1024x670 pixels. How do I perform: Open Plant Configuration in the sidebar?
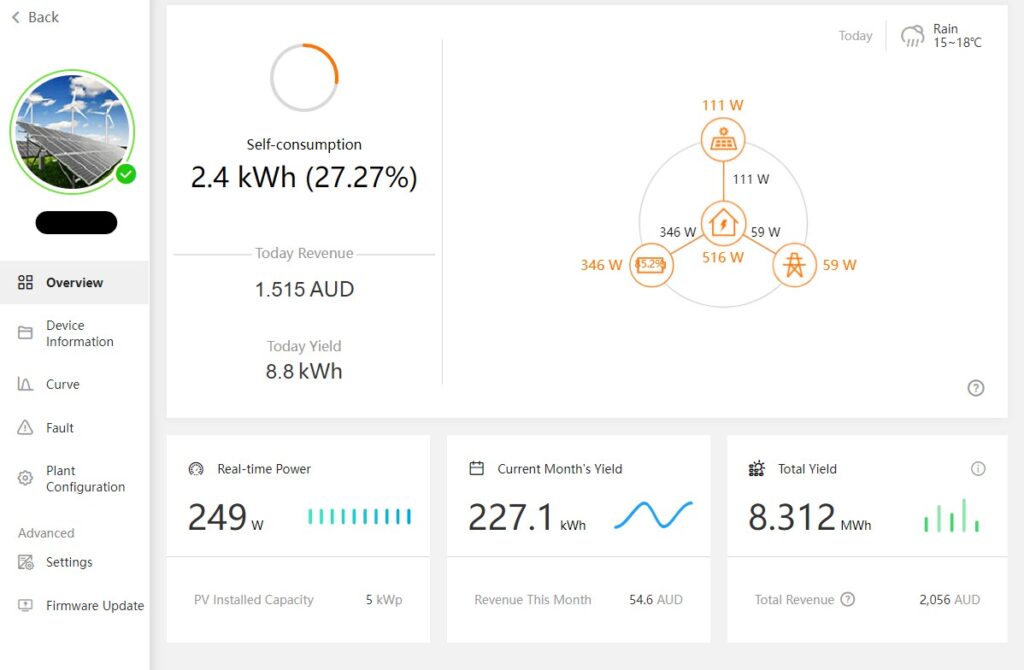coord(85,479)
